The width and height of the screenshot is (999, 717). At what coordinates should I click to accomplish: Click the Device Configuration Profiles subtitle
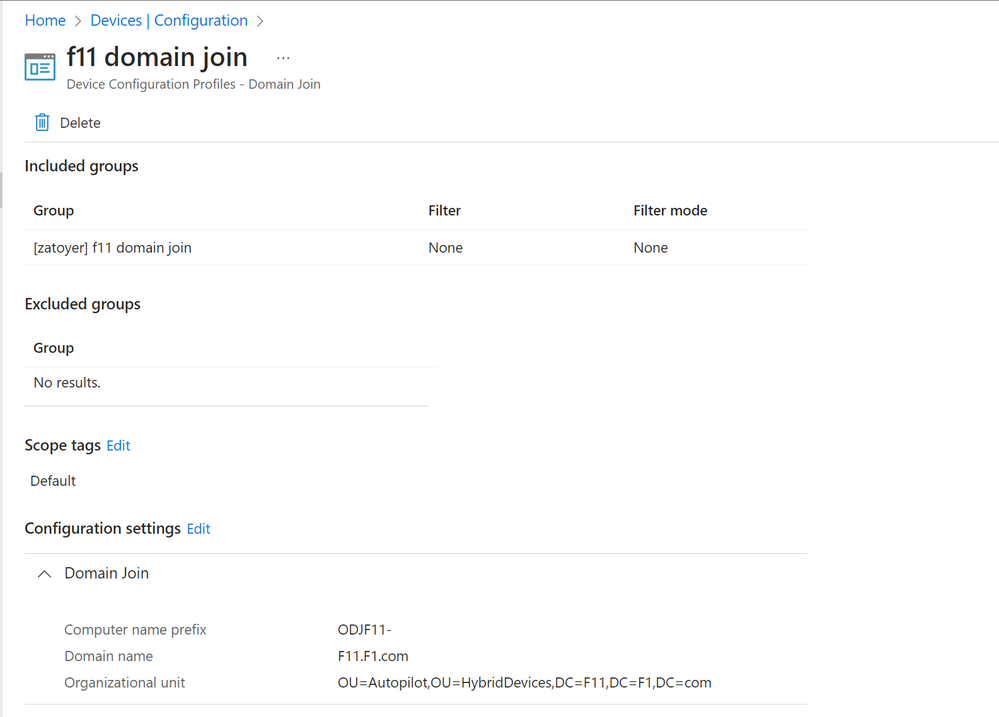tap(194, 84)
